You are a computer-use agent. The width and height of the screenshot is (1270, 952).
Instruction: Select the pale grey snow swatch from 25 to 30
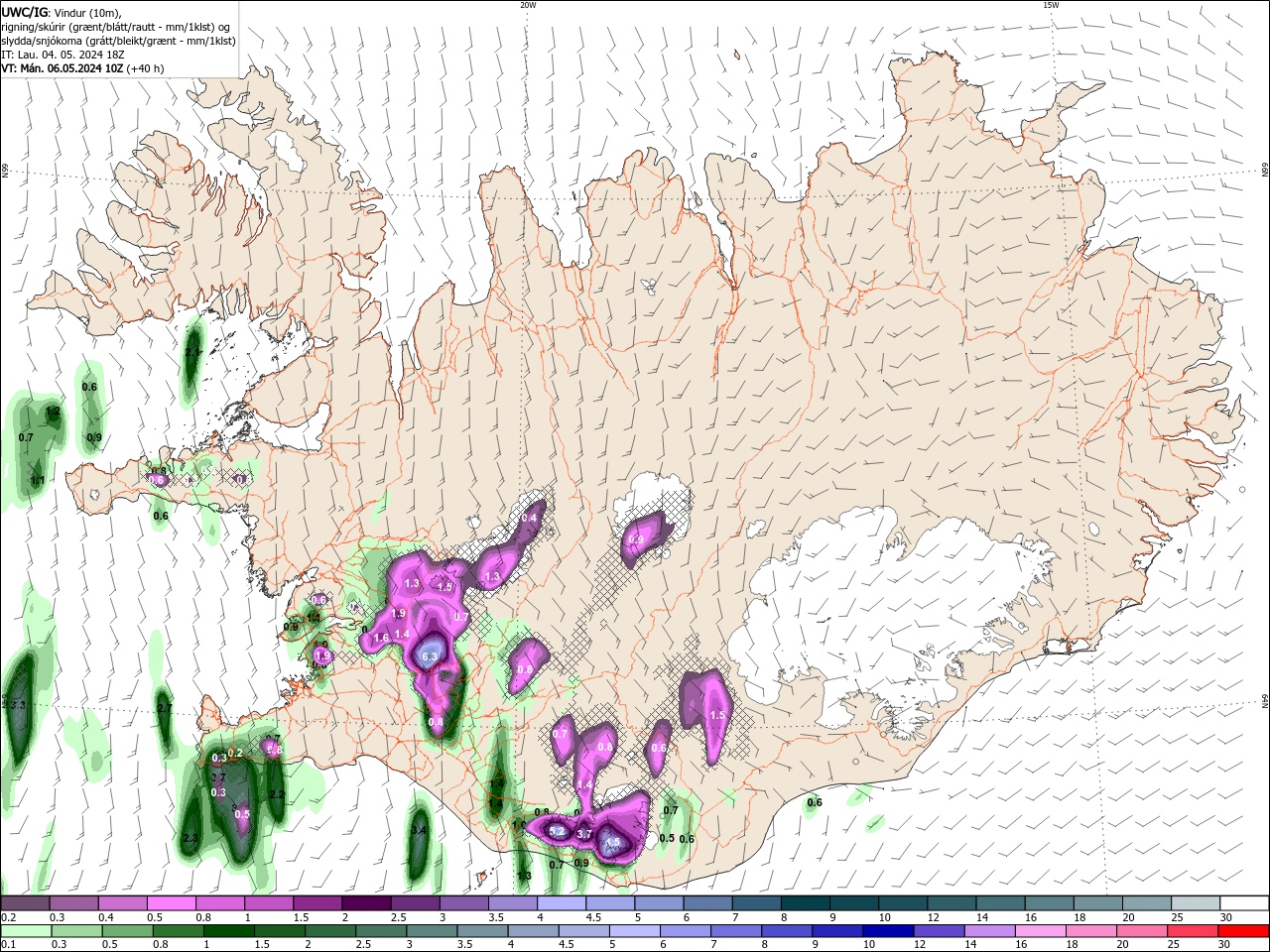[x=1195, y=903]
